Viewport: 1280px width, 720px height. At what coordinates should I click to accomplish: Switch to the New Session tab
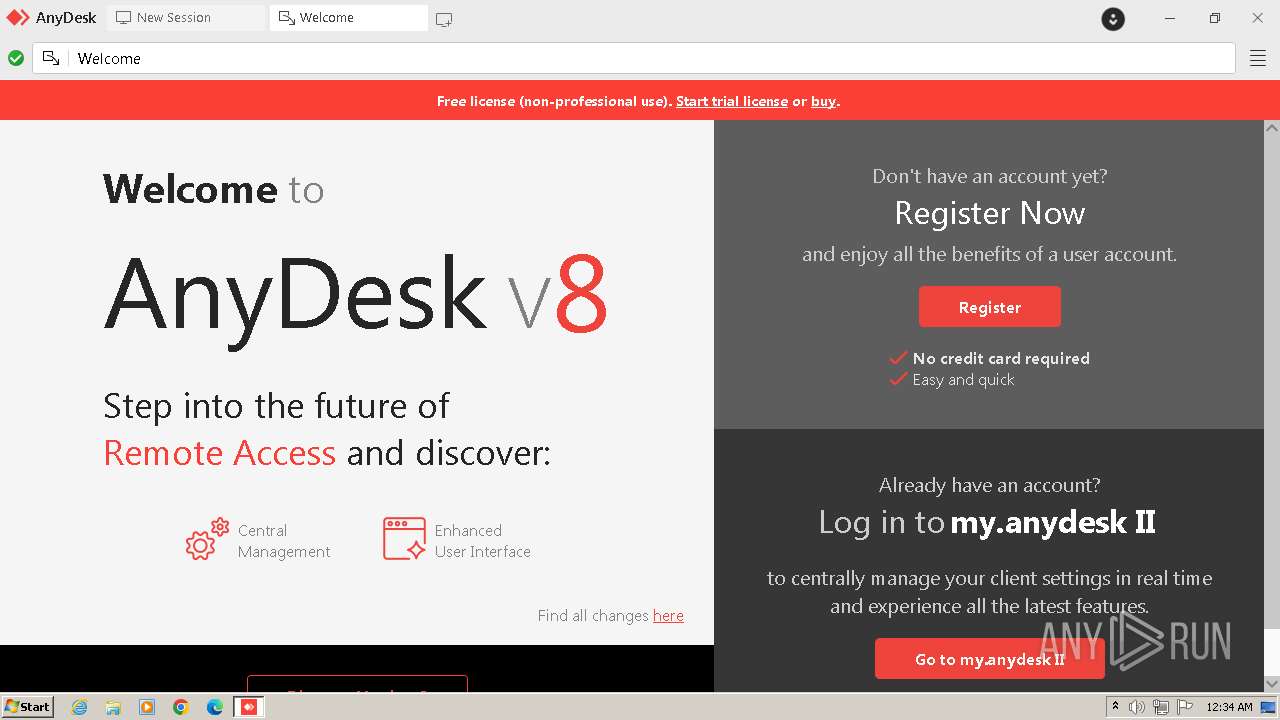[186, 18]
